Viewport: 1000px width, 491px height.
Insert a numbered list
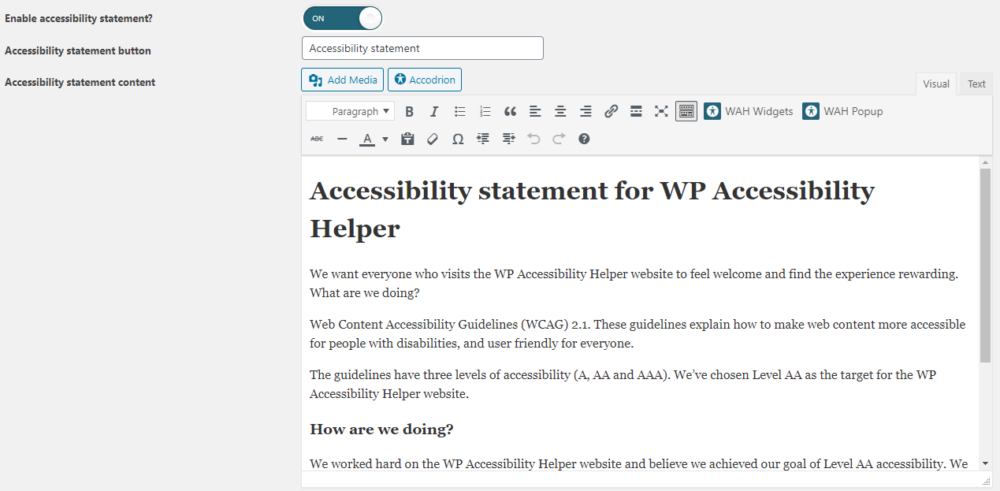485,112
